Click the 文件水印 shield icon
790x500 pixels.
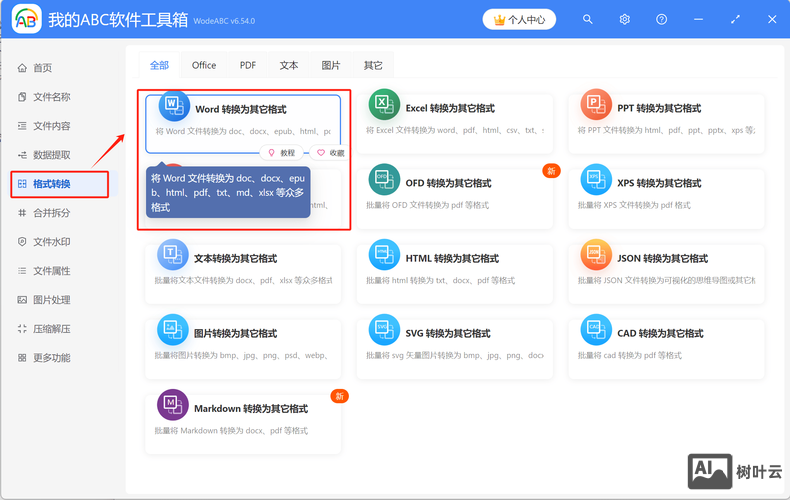tap(22, 242)
